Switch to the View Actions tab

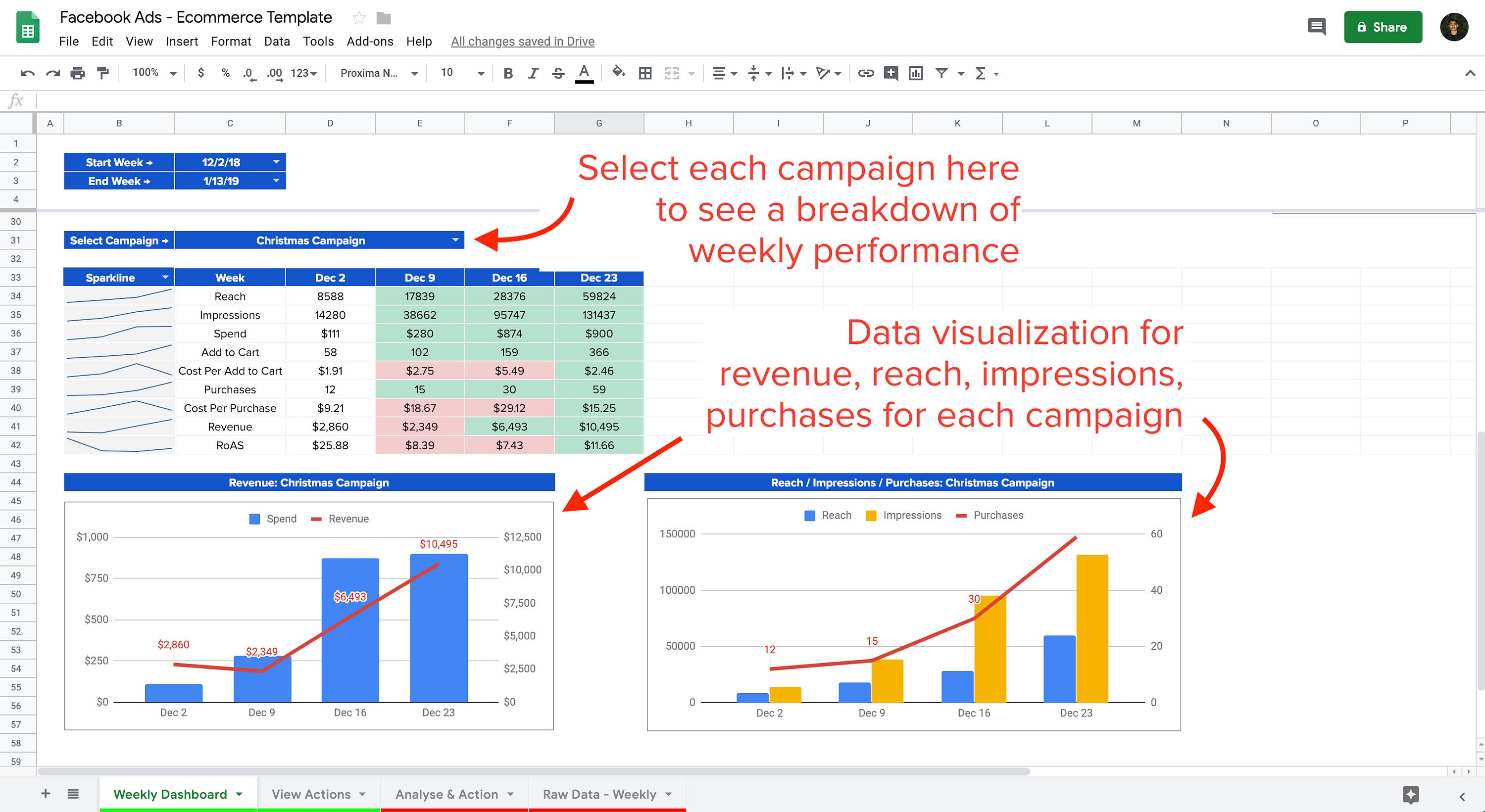click(318, 794)
